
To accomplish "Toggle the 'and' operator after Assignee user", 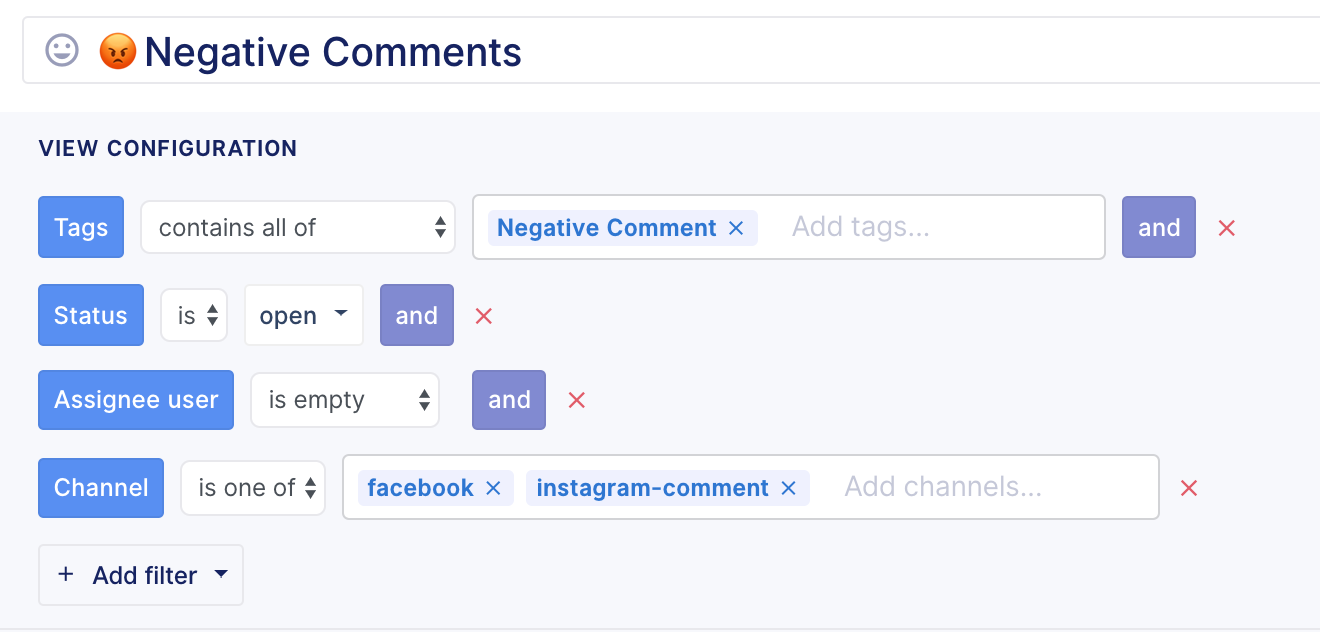I will (509, 399).
